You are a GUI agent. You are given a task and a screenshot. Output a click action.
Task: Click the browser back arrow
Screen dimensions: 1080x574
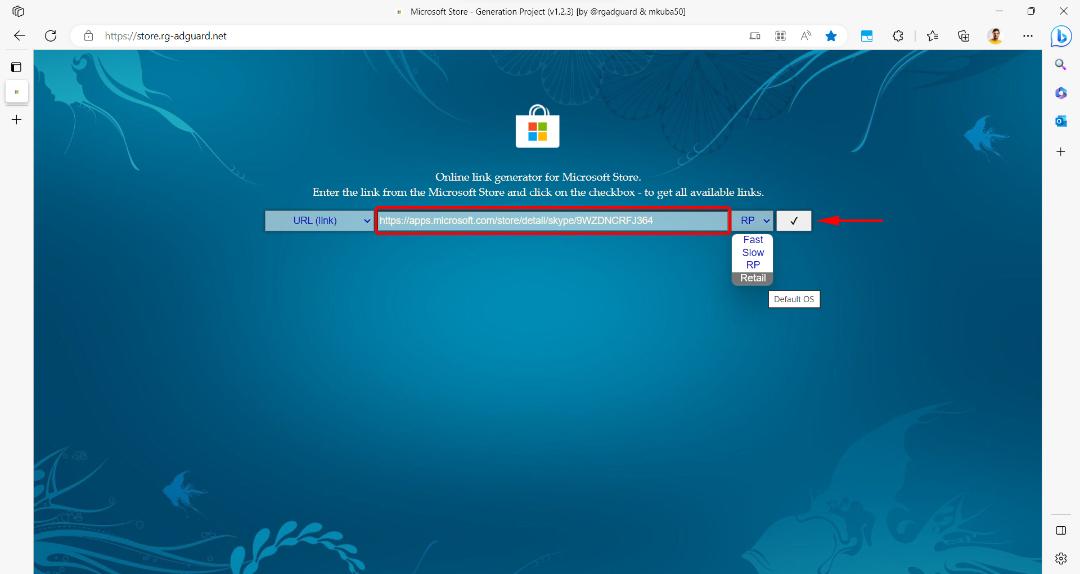pyautogui.click(x=19, y=36)
